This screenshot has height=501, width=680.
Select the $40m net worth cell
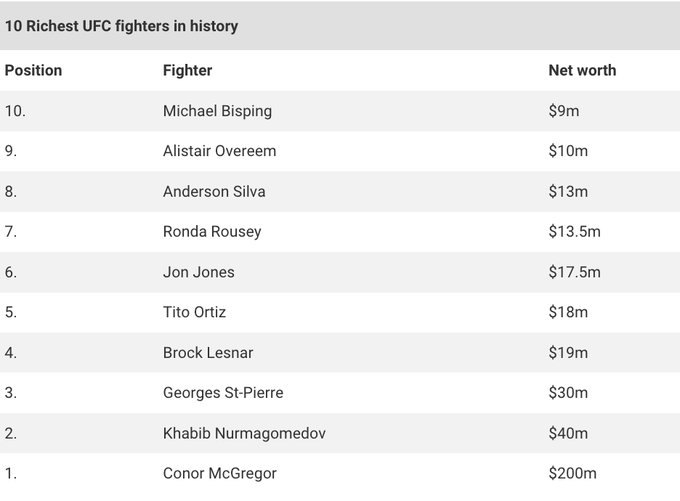[x=568, y=433]
